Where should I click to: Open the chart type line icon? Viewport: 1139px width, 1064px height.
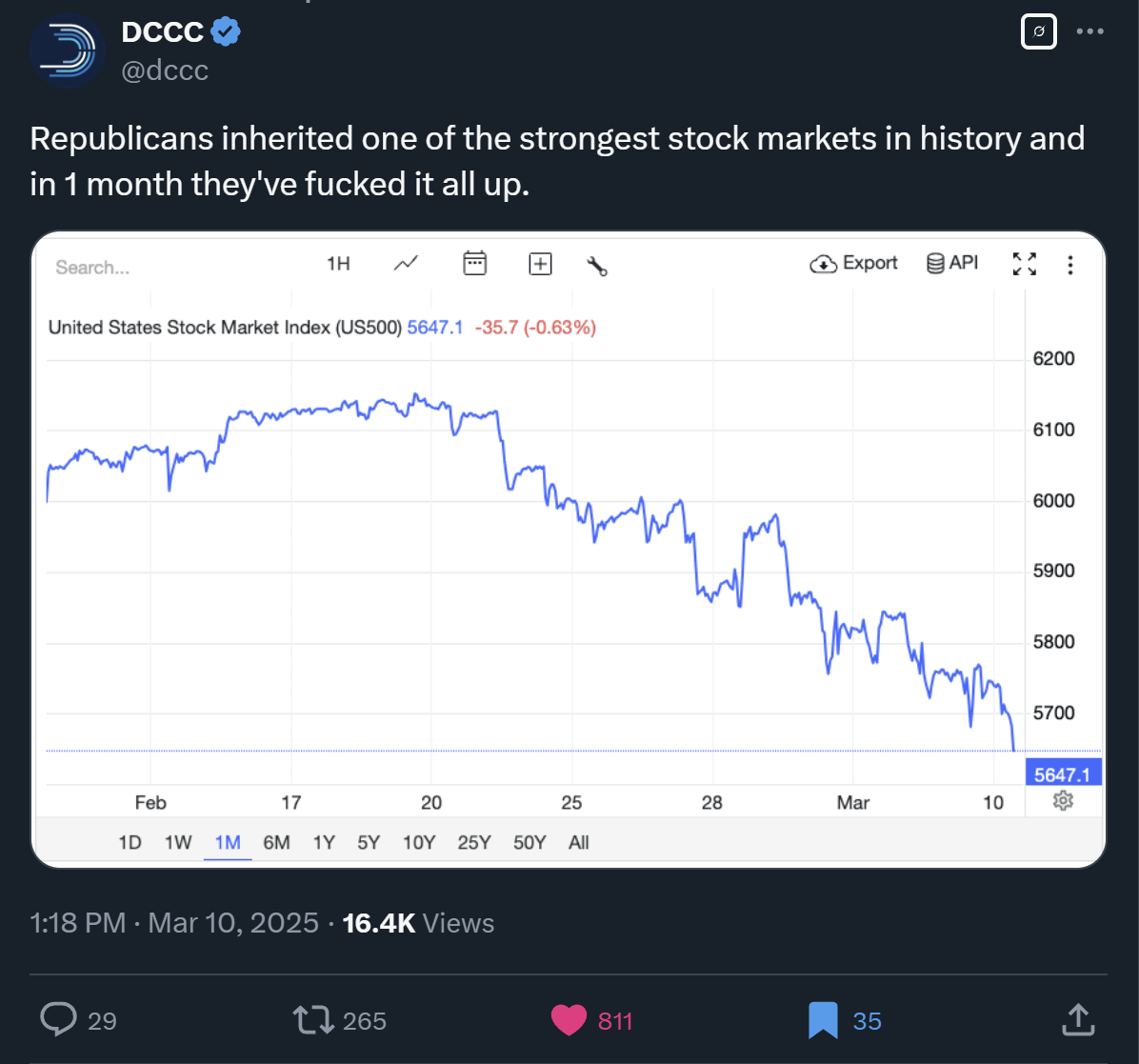[x=406, y=263]
